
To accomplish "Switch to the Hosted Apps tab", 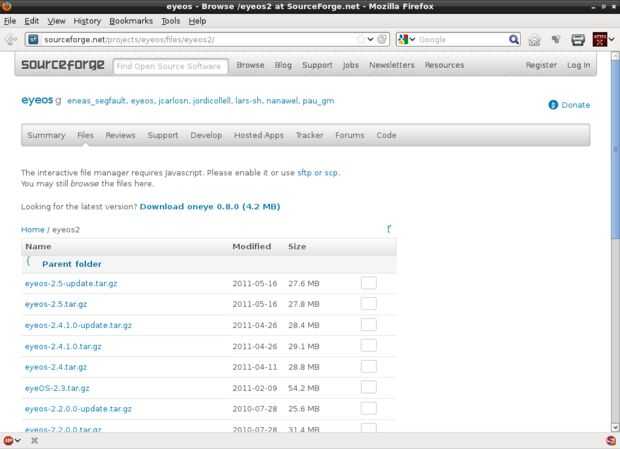I will [259, 135].
